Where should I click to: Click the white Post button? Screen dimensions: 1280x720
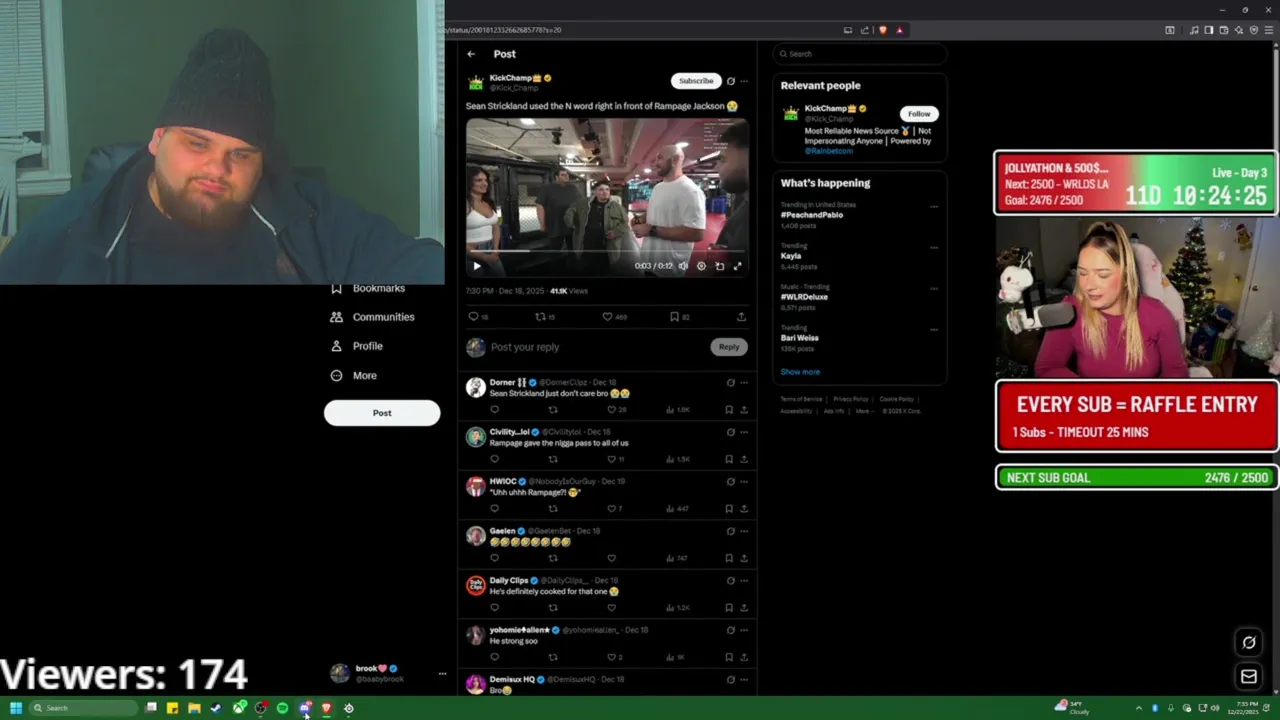click(382, 413)
